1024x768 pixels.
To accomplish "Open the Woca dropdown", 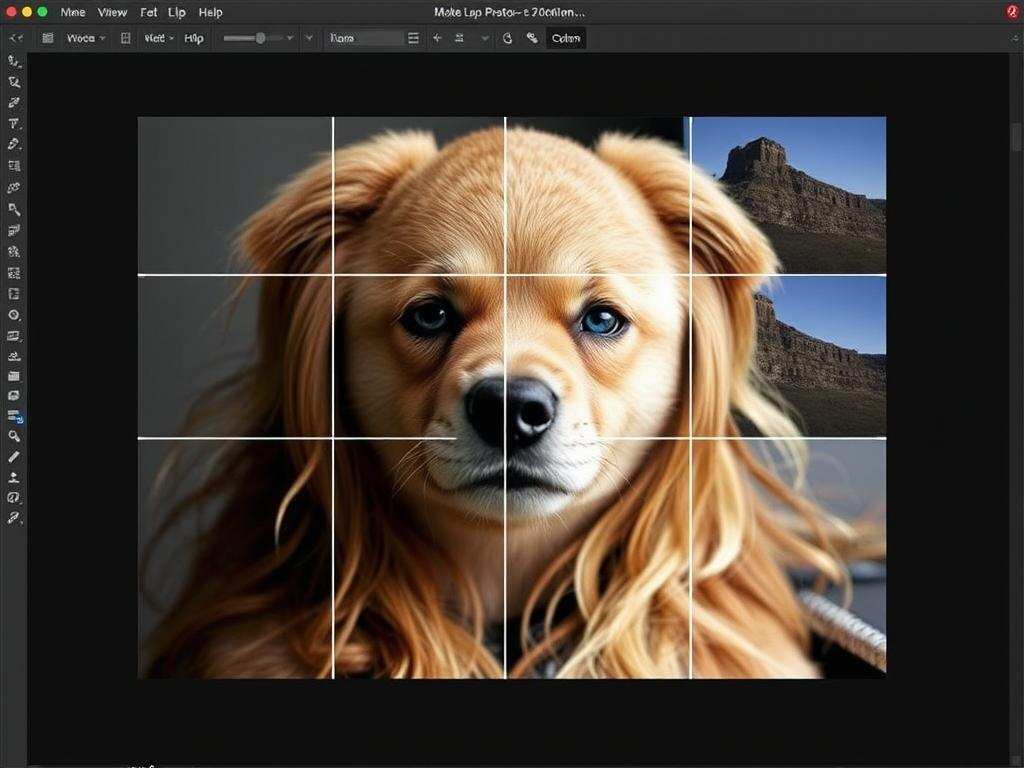I will click(x=86, y=38).
